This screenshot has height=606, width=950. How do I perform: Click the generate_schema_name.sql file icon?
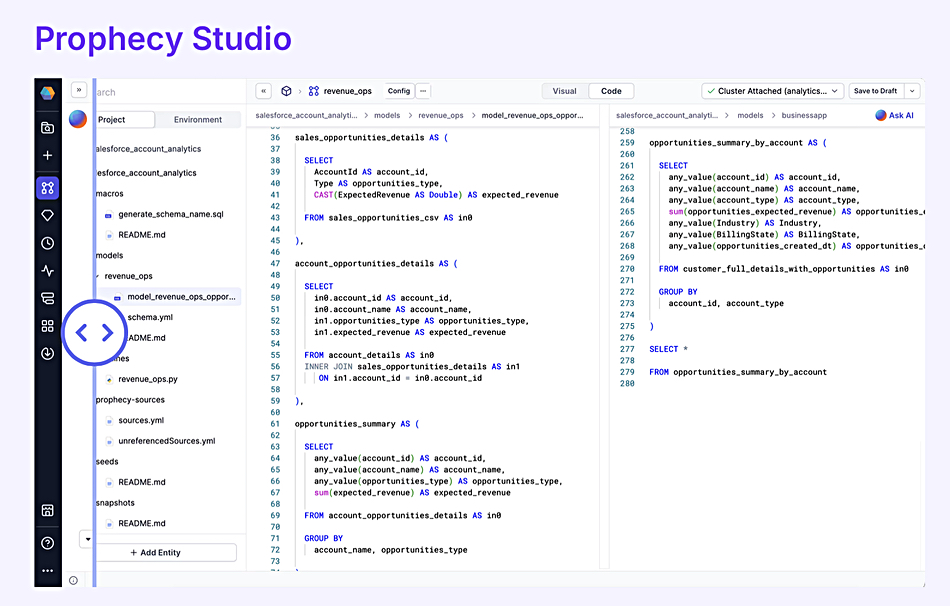[x=108, y=215]
